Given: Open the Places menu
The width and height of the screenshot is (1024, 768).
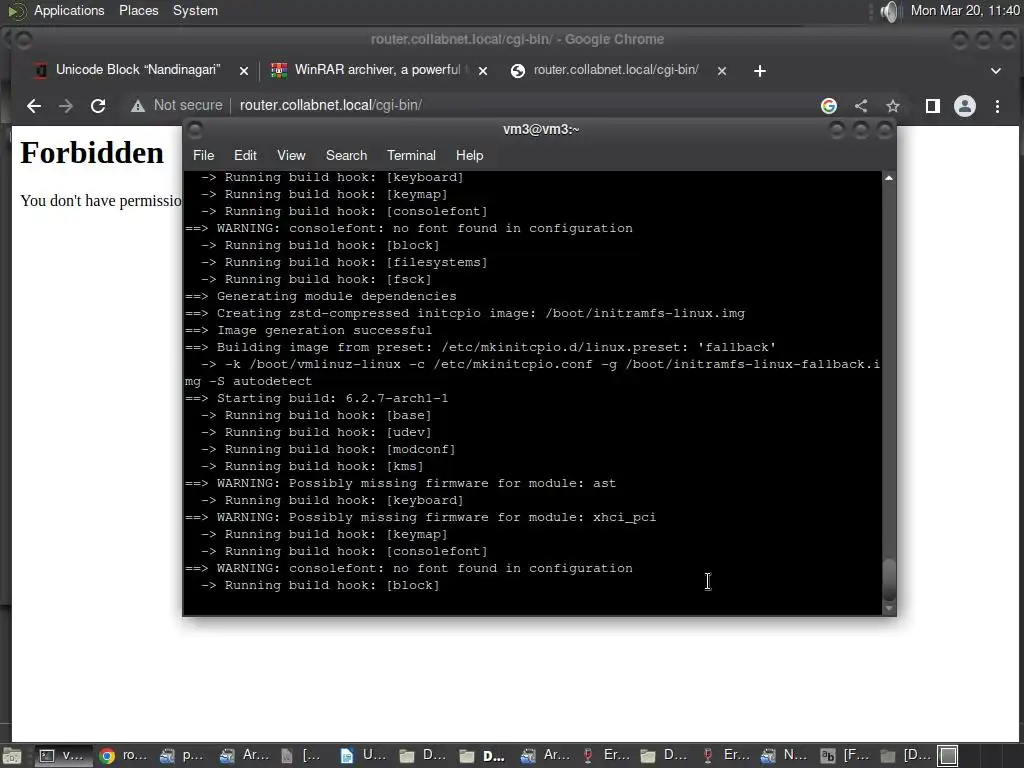Looking at the screenshot, I should 138,10.
